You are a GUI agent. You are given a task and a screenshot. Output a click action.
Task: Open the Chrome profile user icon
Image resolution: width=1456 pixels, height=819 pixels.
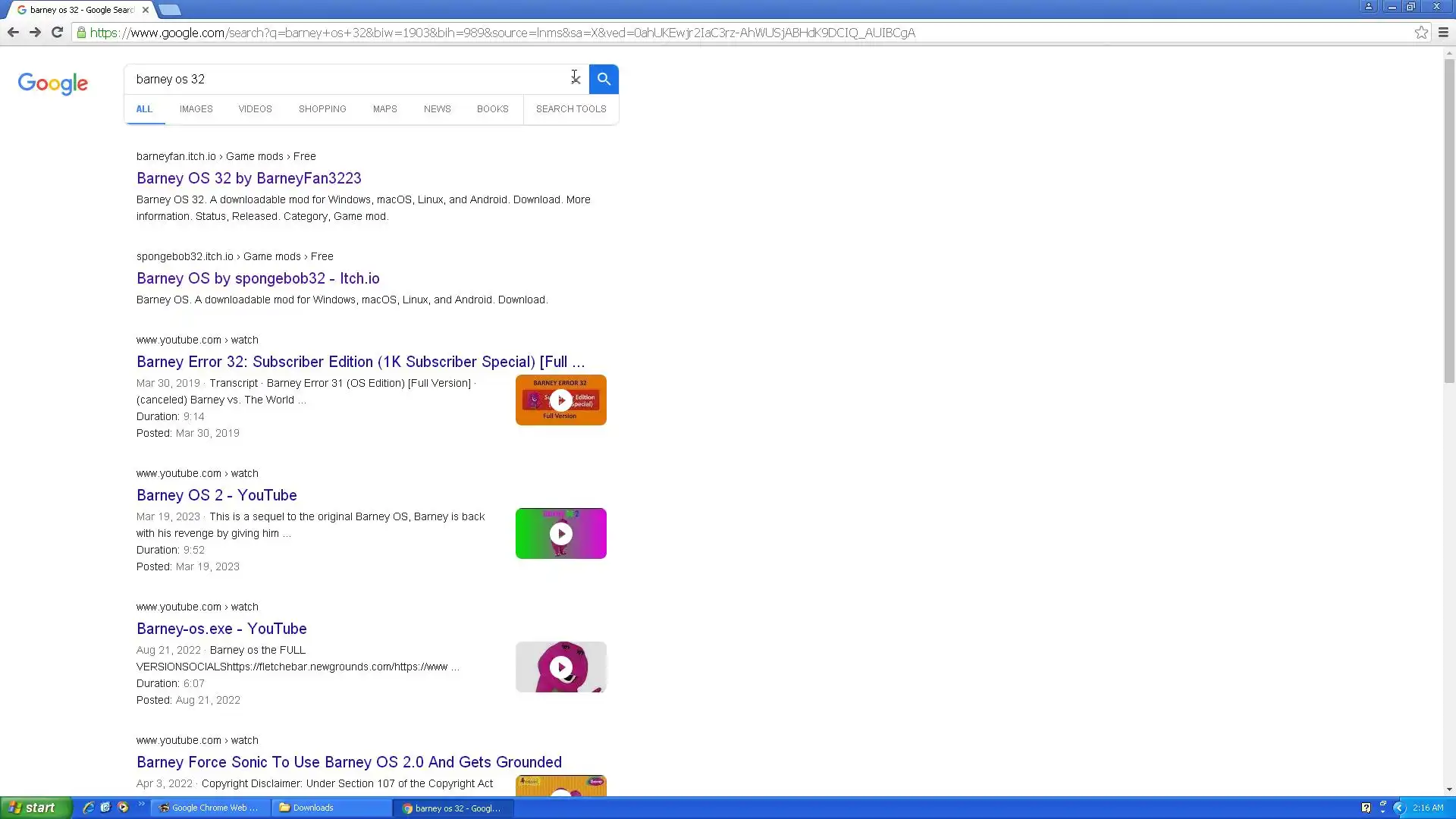(x=1369, y=7)
